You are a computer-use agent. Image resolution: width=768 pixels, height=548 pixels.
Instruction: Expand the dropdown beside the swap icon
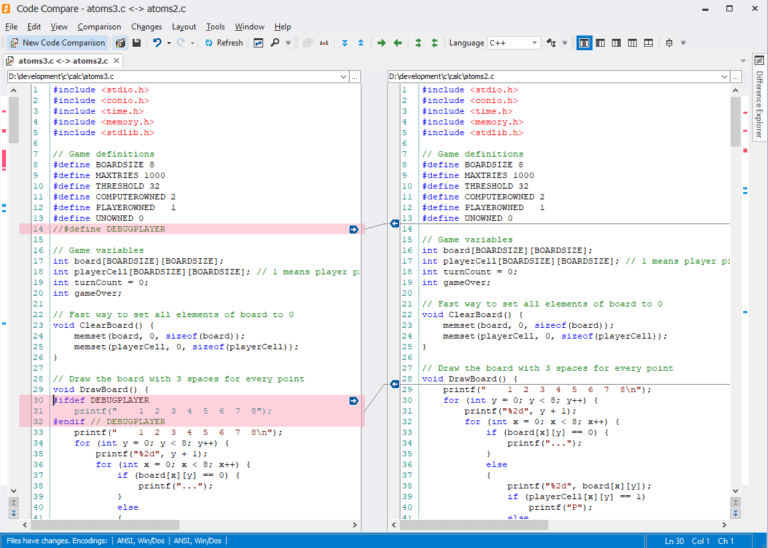(564, 43)
